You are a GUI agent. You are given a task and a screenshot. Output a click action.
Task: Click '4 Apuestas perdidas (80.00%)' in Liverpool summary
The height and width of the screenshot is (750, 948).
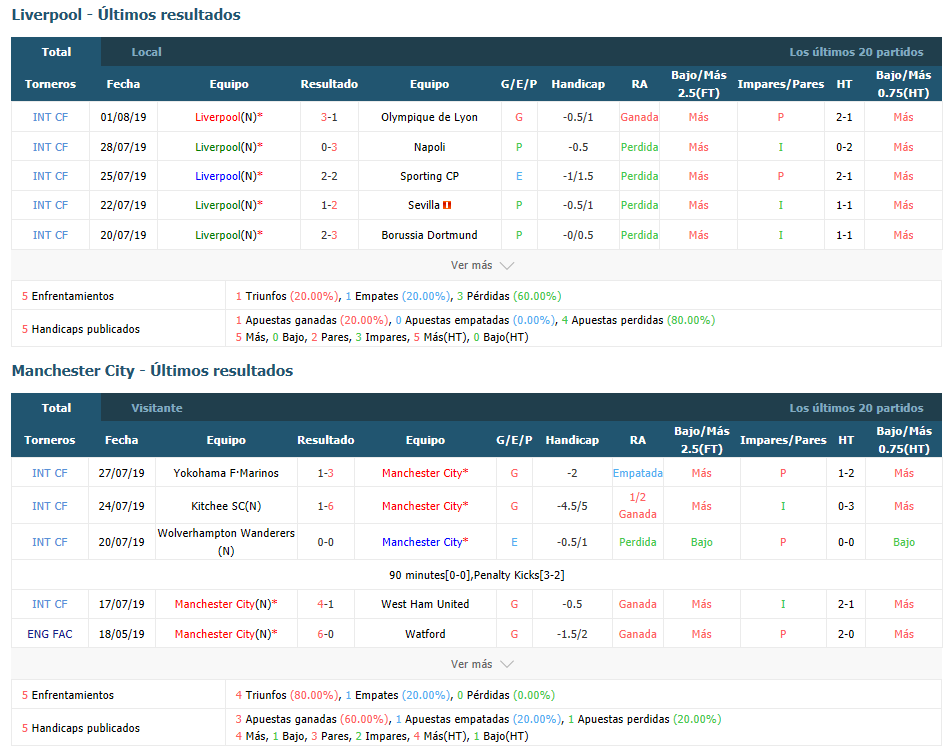(x=638, y=320)
